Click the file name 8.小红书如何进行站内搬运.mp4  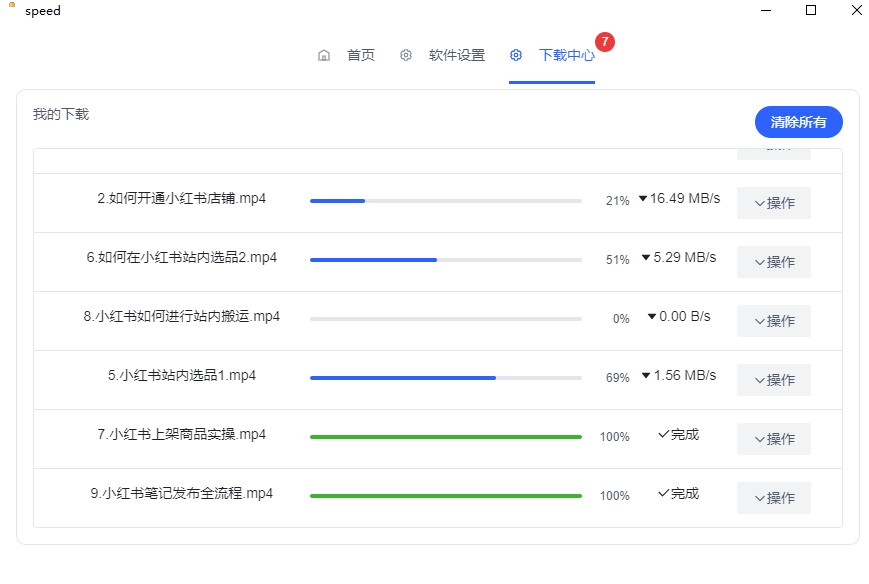[181, 317]
